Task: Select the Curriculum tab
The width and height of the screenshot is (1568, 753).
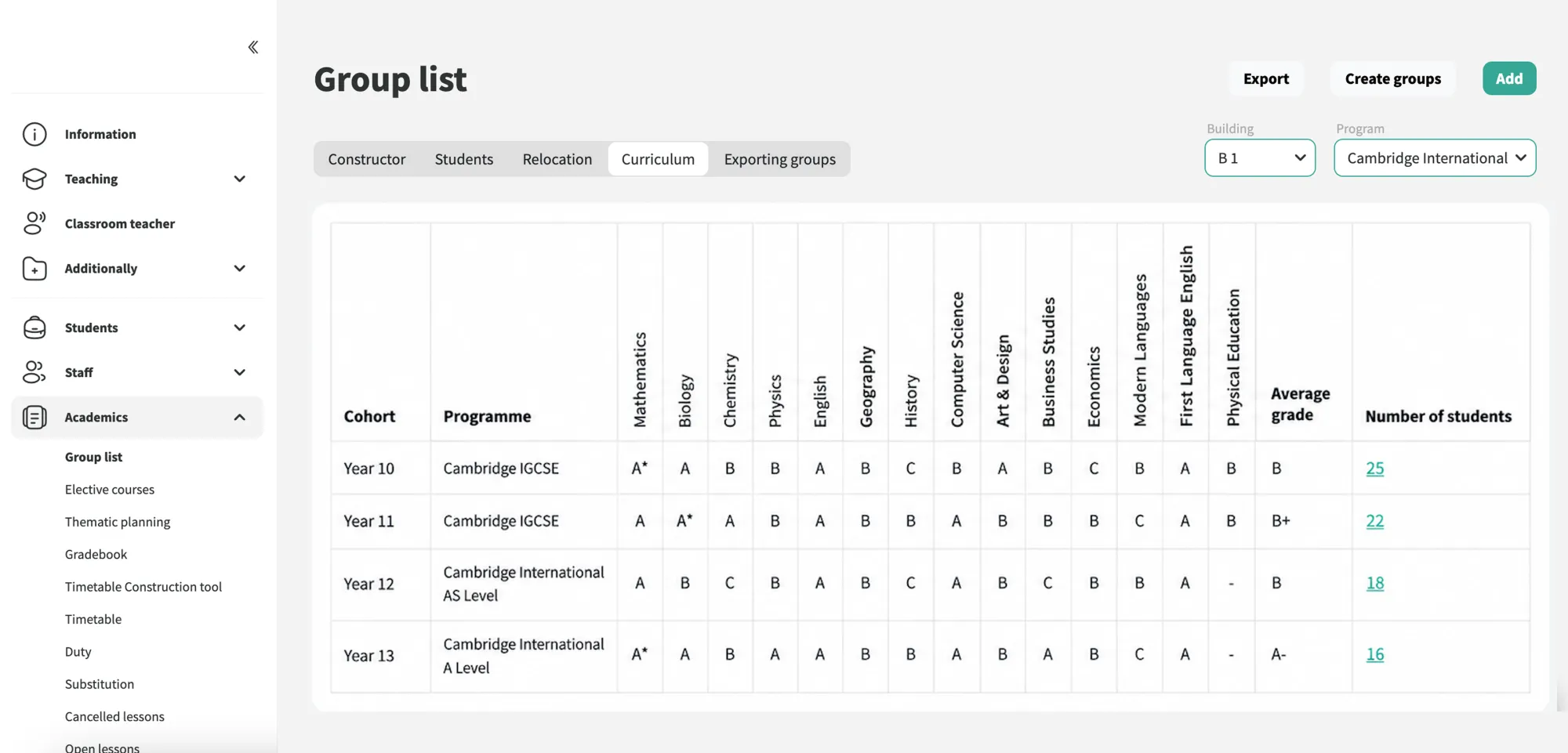Action: 658,159
